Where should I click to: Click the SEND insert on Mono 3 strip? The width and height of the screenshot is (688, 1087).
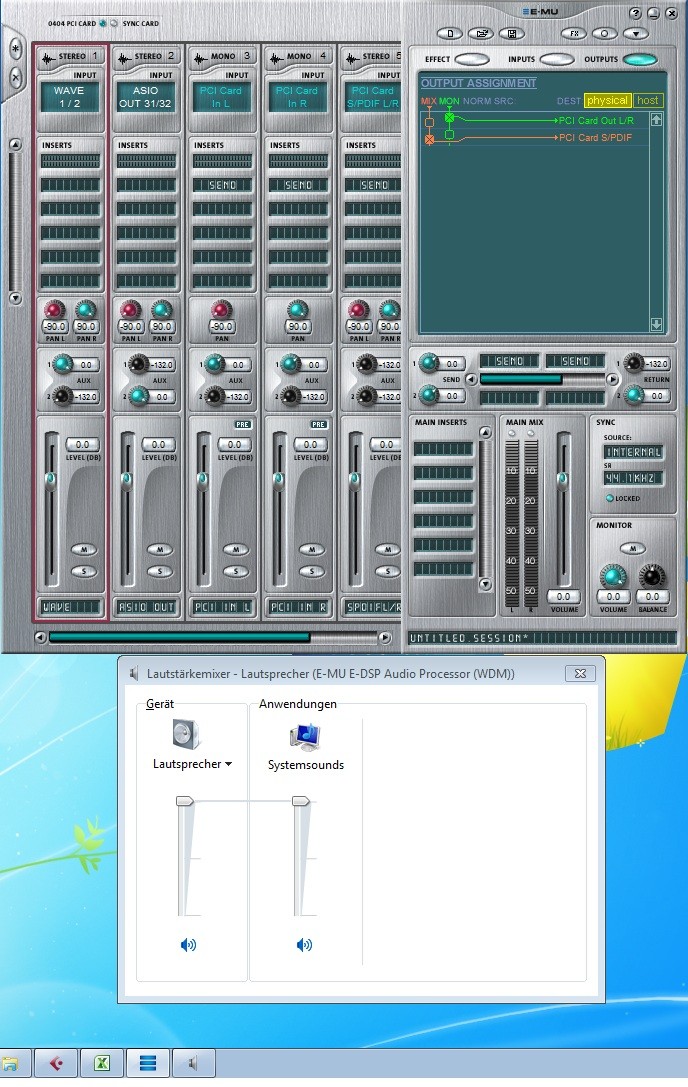(223, 185)
